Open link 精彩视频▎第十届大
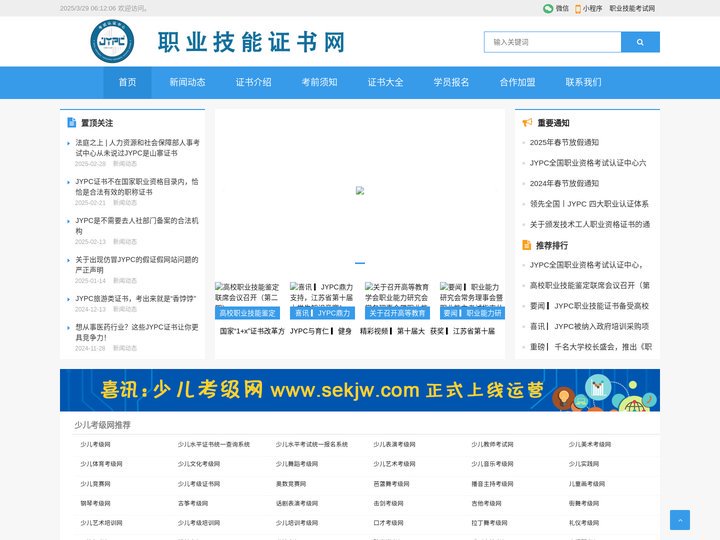The height and width of the screenshot is (540, 720). [x=392, y=331]
